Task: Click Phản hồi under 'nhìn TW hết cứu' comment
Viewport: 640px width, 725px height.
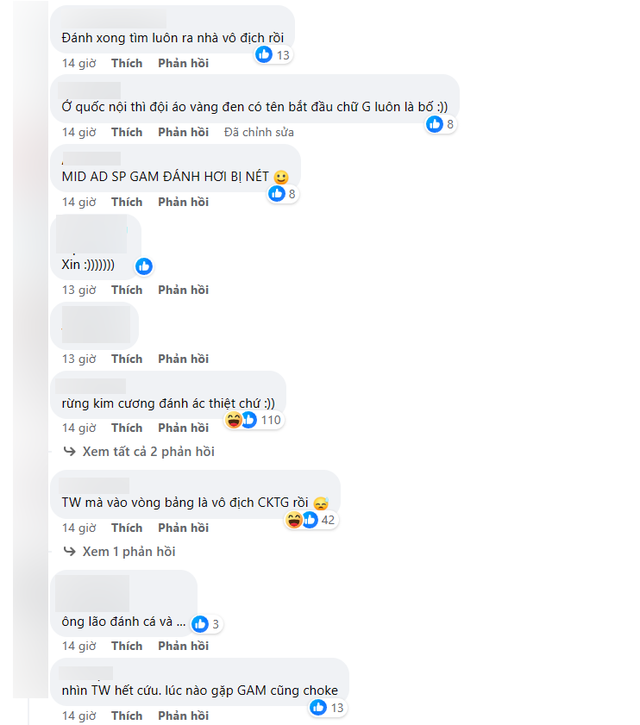Action: (x=183, y=716)
